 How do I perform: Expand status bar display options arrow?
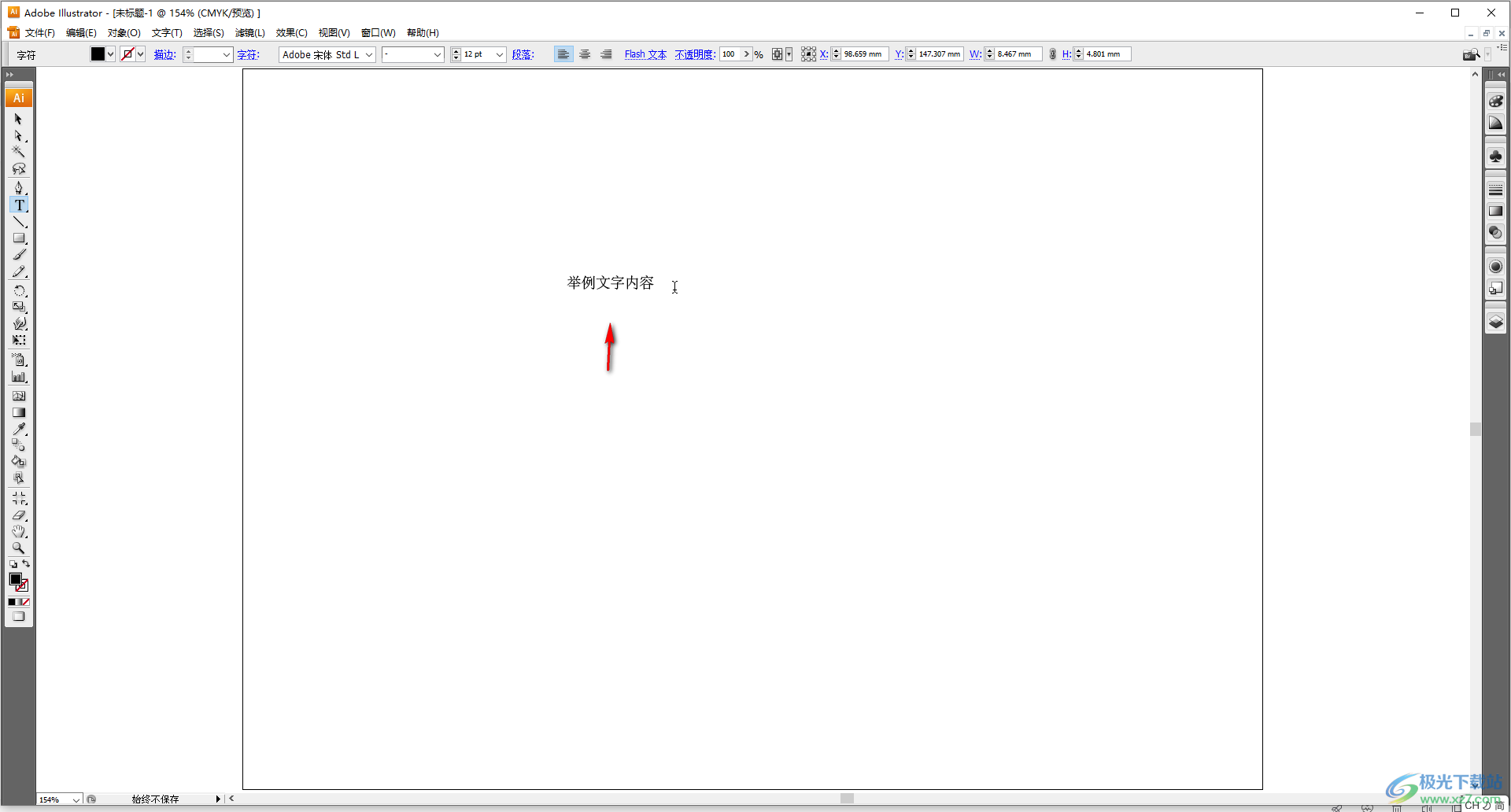[218, 799]
